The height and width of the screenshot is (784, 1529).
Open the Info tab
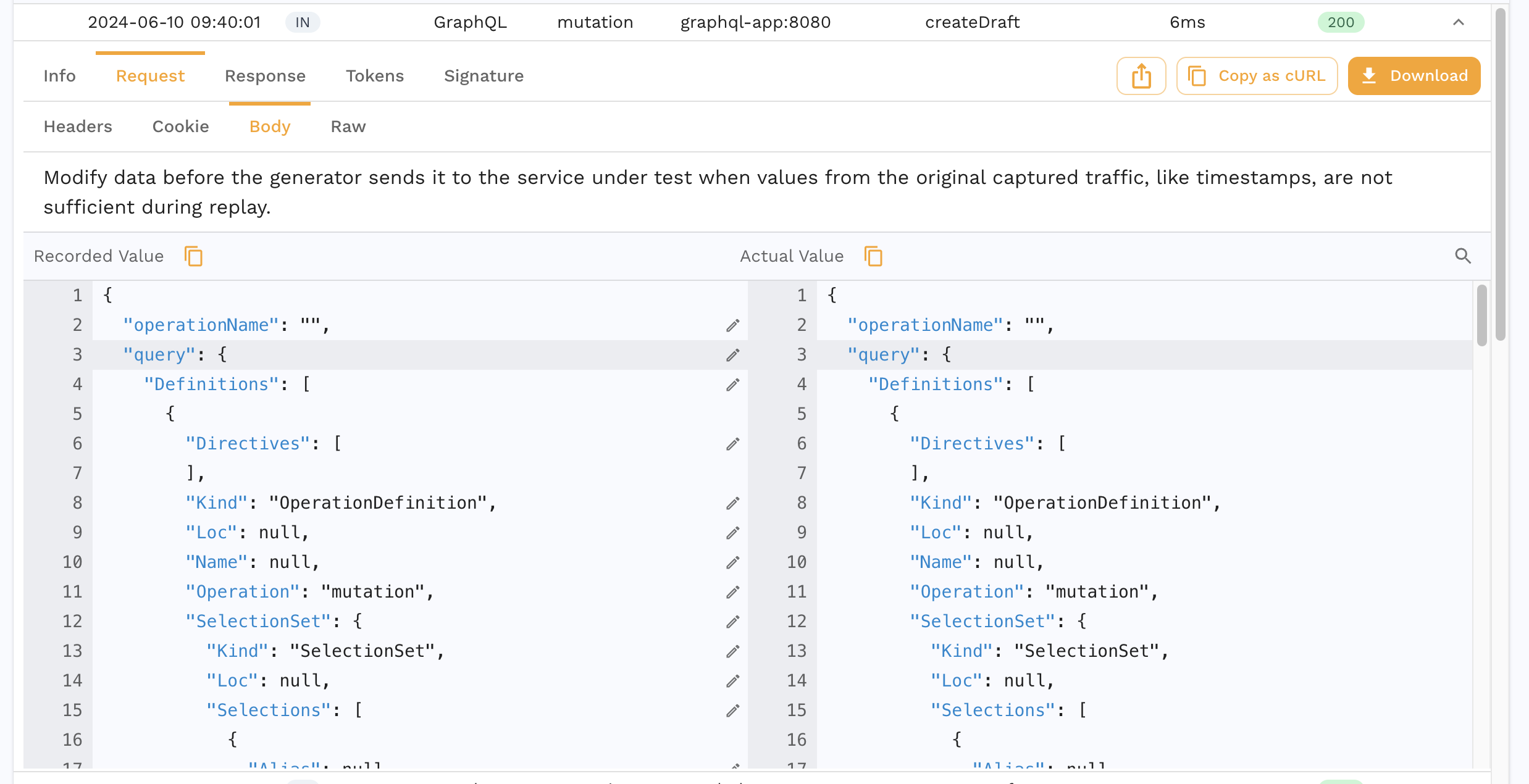click(x=59, y=76)
